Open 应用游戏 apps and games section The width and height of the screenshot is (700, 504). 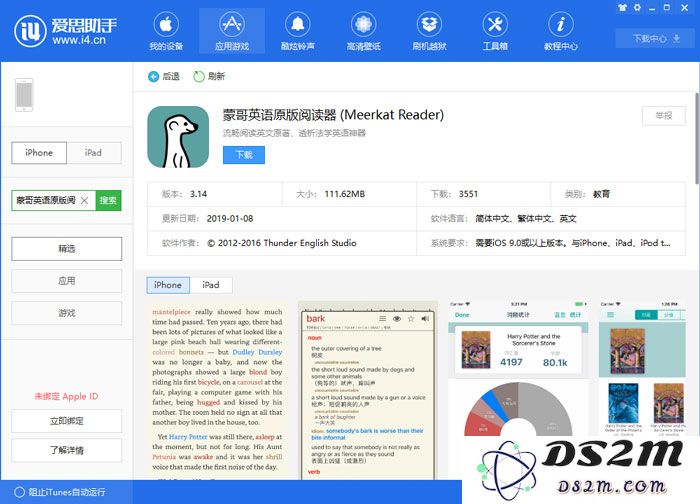point(232,31)
